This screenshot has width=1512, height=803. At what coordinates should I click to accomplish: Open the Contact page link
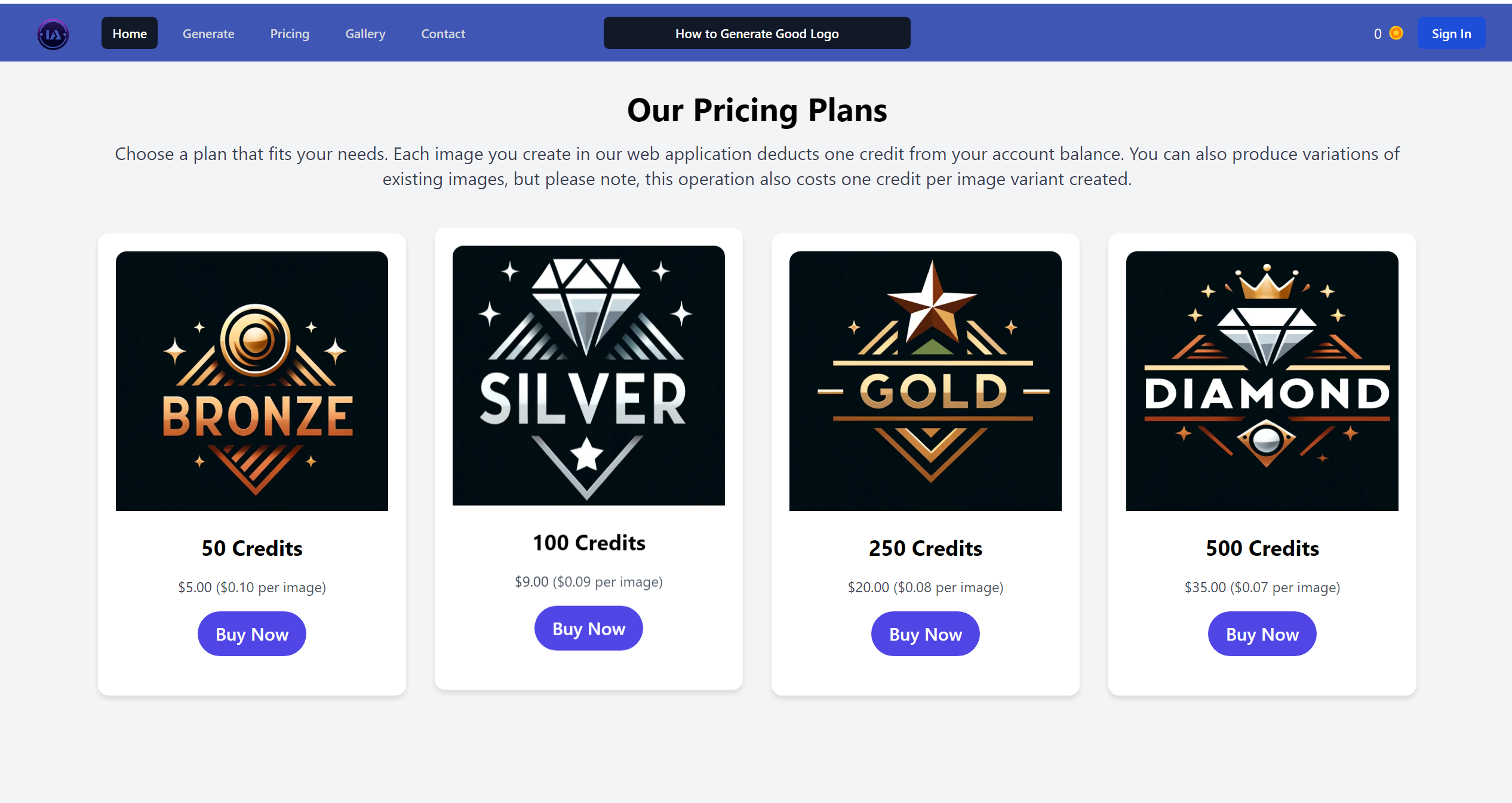click(x=443, y=33)
